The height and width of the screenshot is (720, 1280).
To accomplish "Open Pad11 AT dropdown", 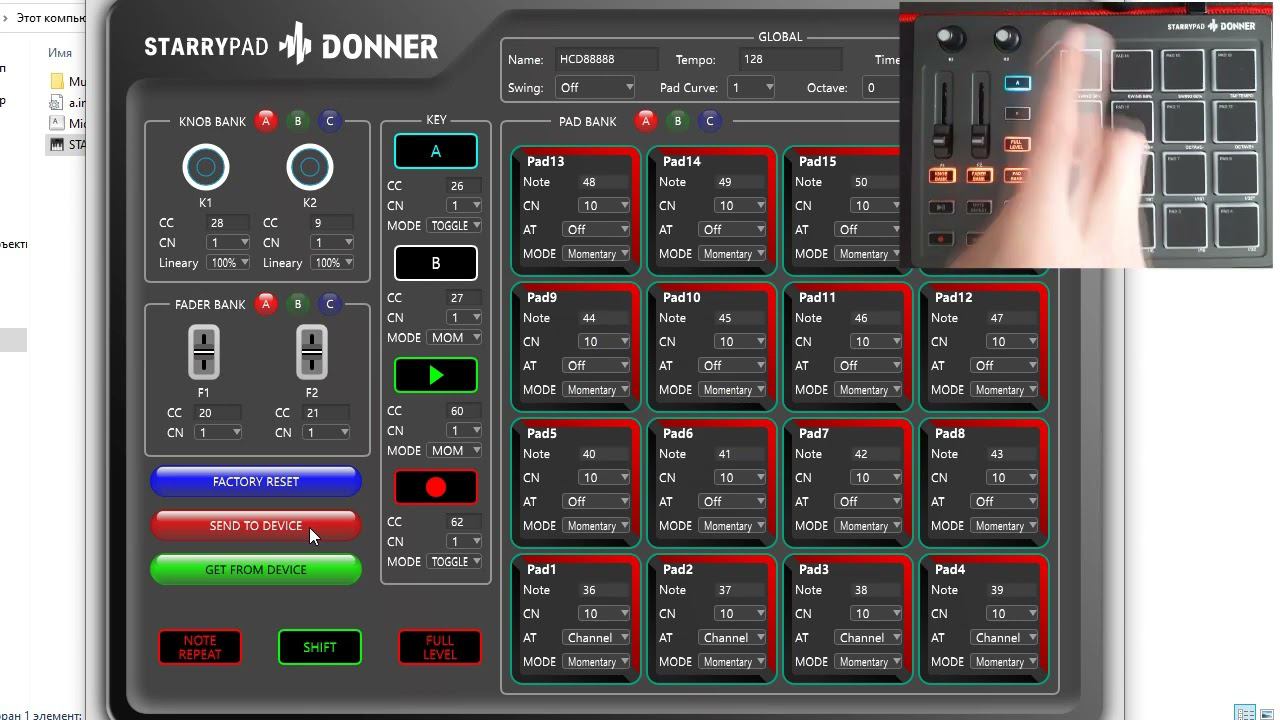I will 868,366.
